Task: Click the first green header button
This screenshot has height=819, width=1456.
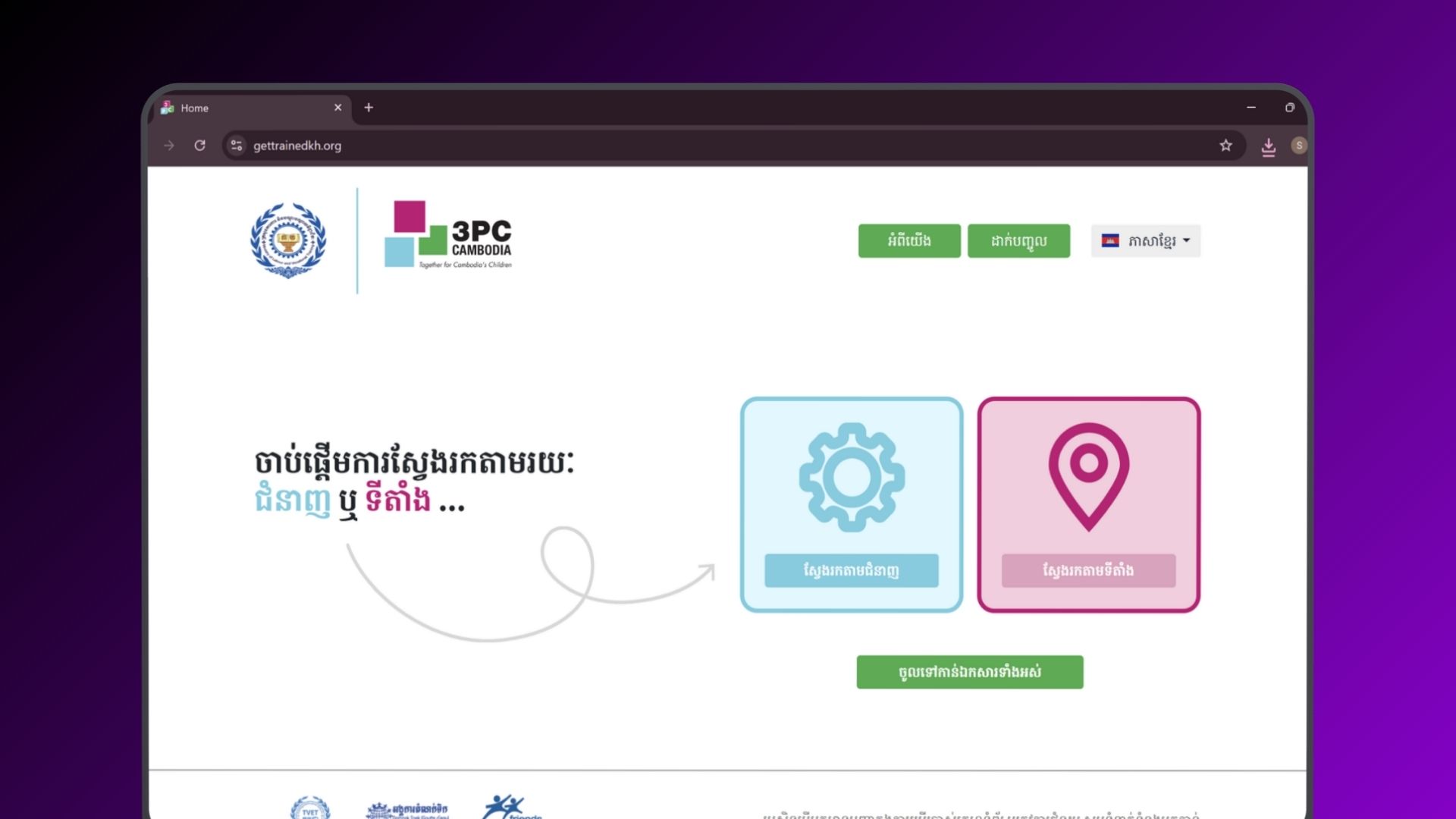Action: [x=909, y=241]
